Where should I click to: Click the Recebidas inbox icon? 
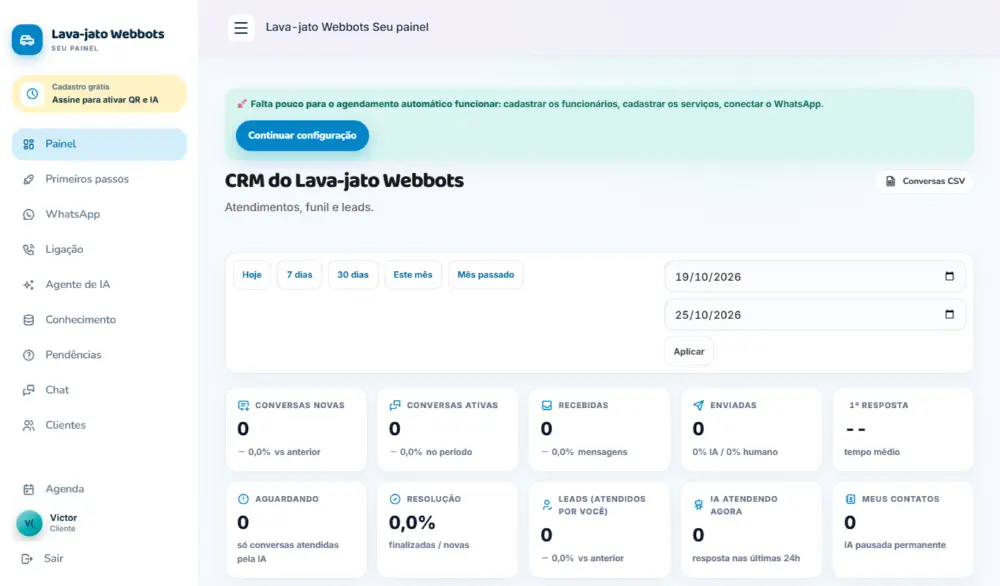point(547,406)
